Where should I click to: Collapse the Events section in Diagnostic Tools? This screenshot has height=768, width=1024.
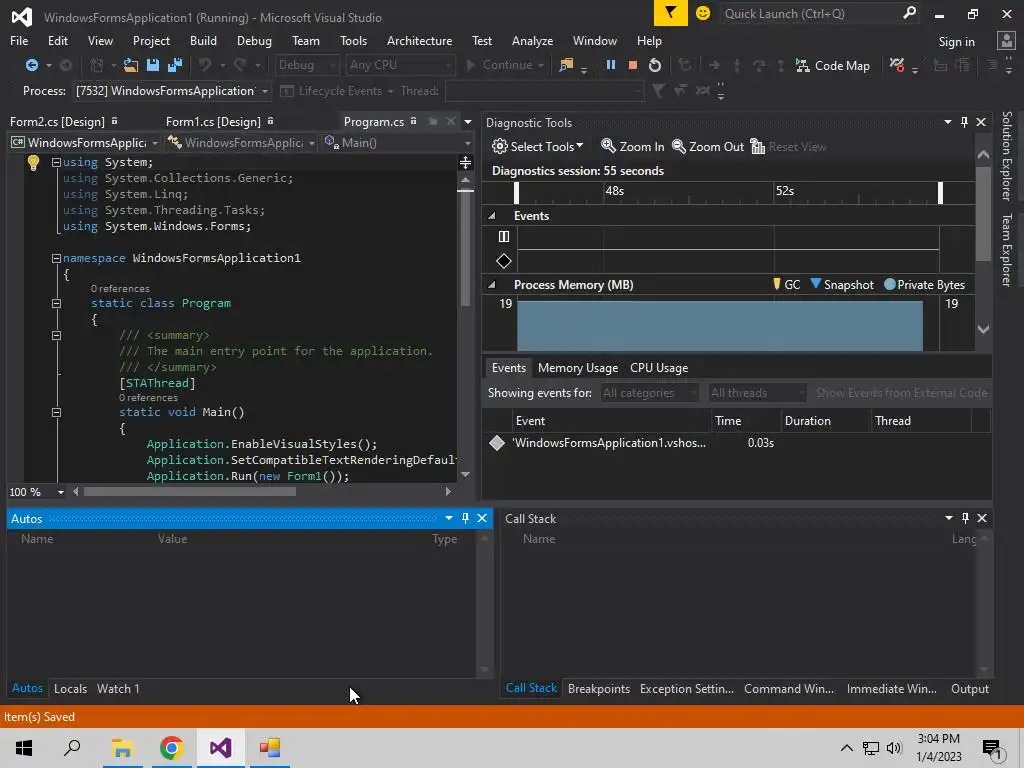pyautogui.click(x=492, y=216)
